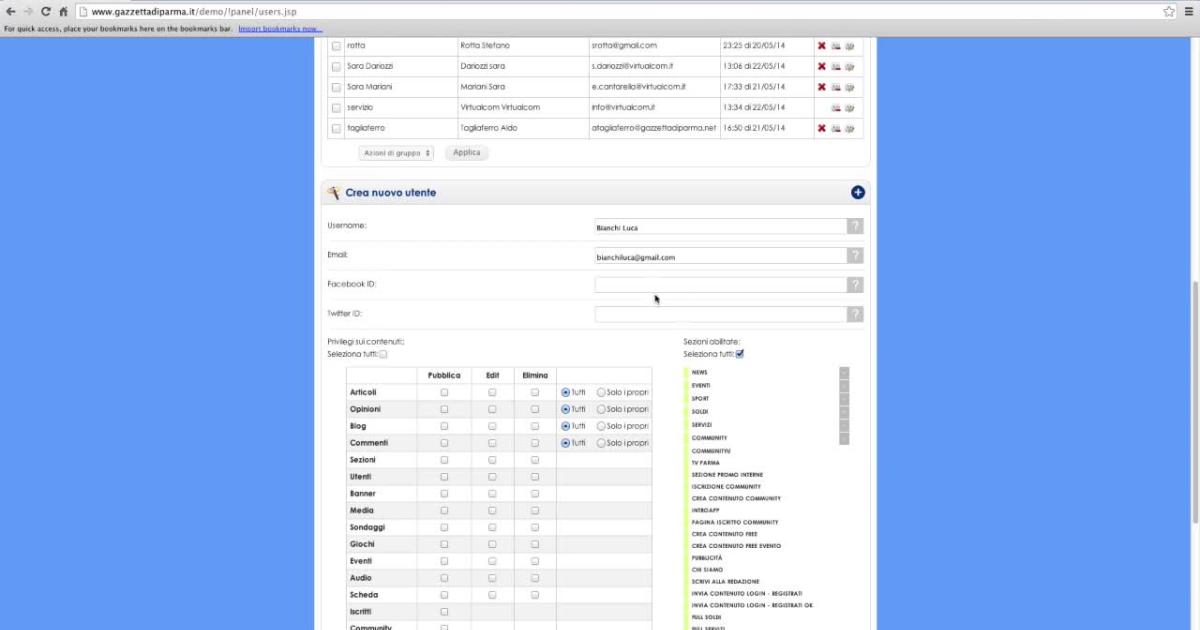Click the red delete X for tagliaferro
Image resolution: width=1200 pixels, height=630 pixels.
(821, 128)
